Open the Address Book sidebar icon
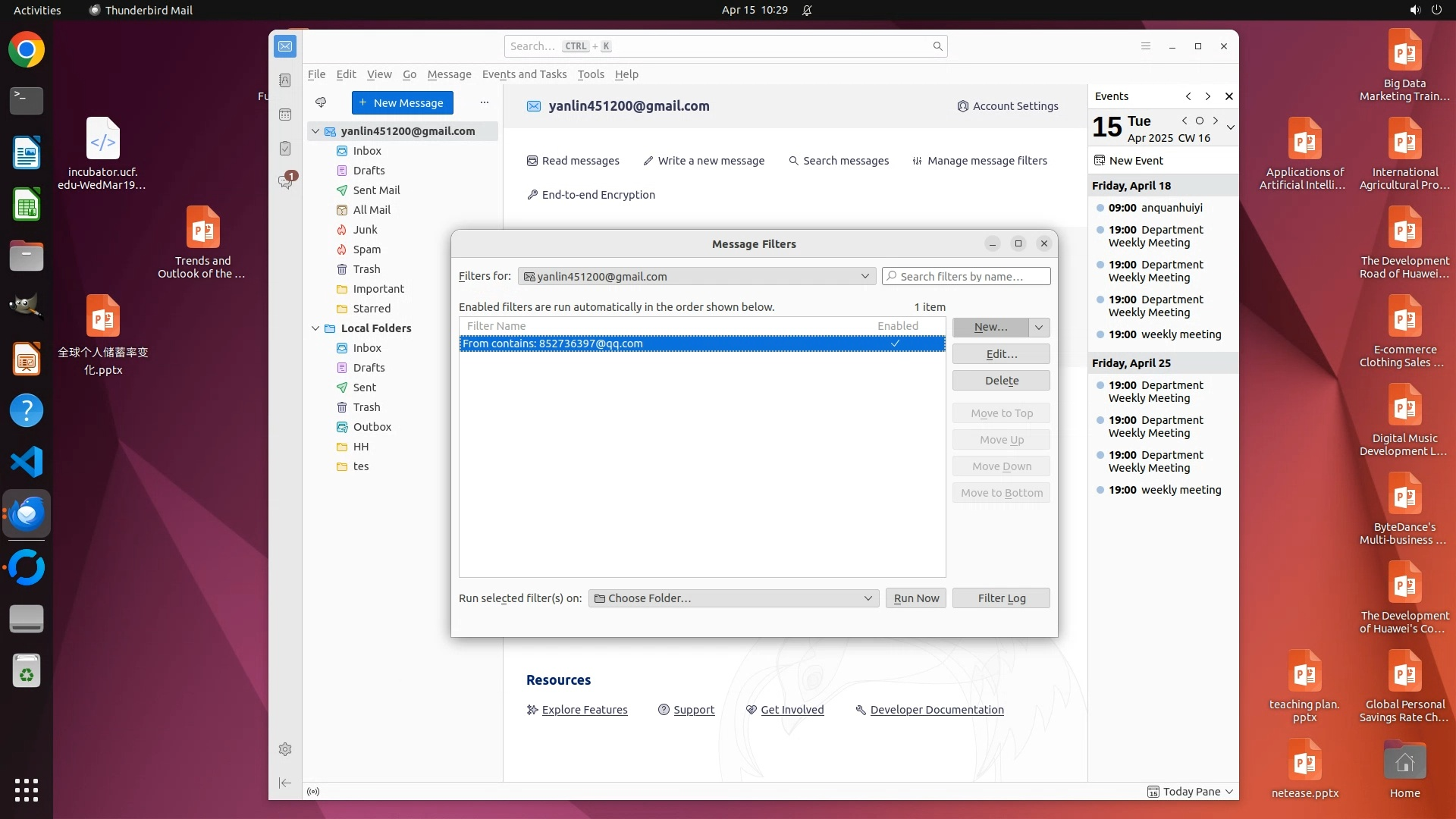The image size is (1456, 819). point(285,80)
